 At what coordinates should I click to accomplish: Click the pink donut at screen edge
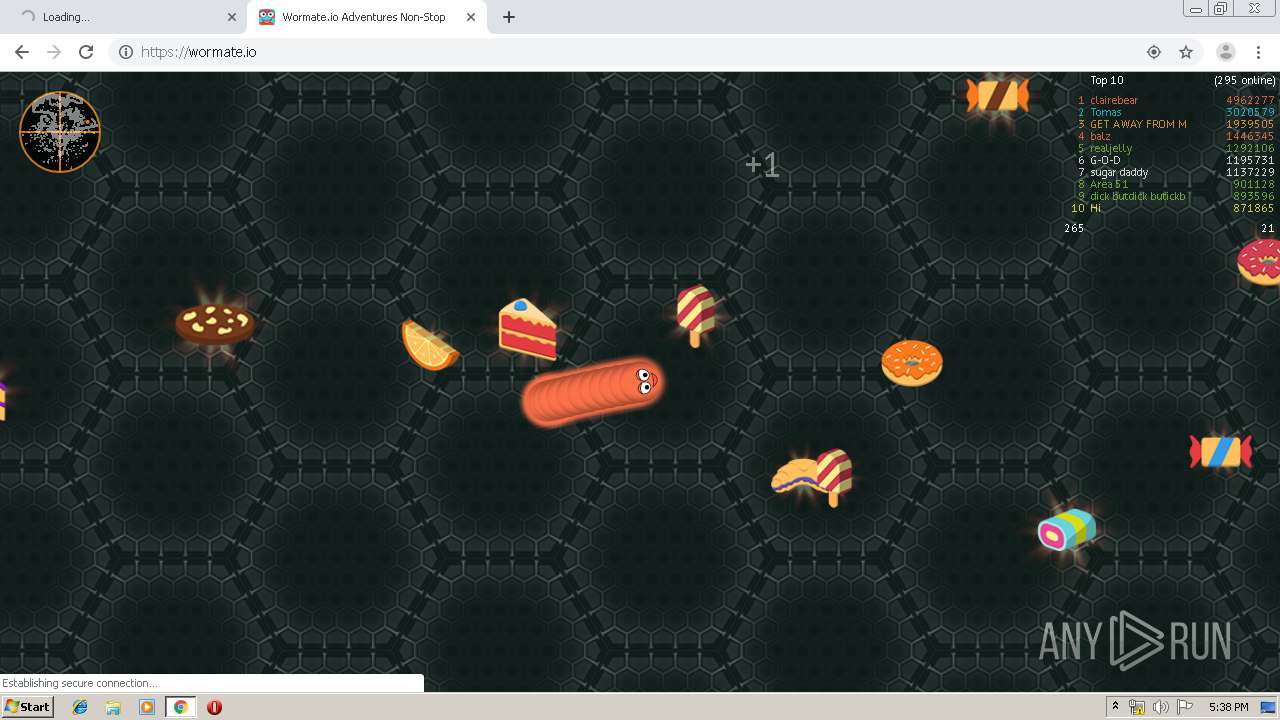1260,263
